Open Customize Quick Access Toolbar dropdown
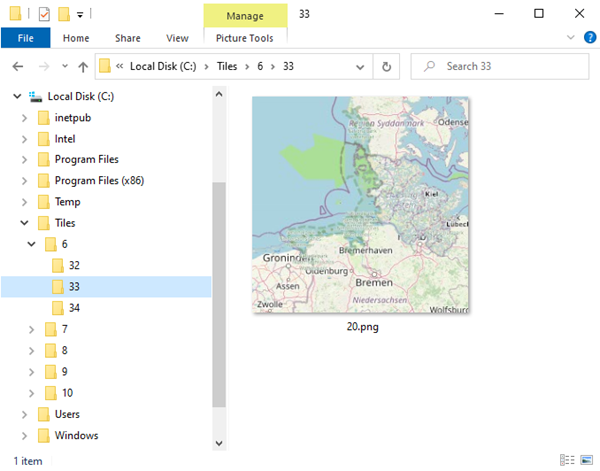 point(79,14)
